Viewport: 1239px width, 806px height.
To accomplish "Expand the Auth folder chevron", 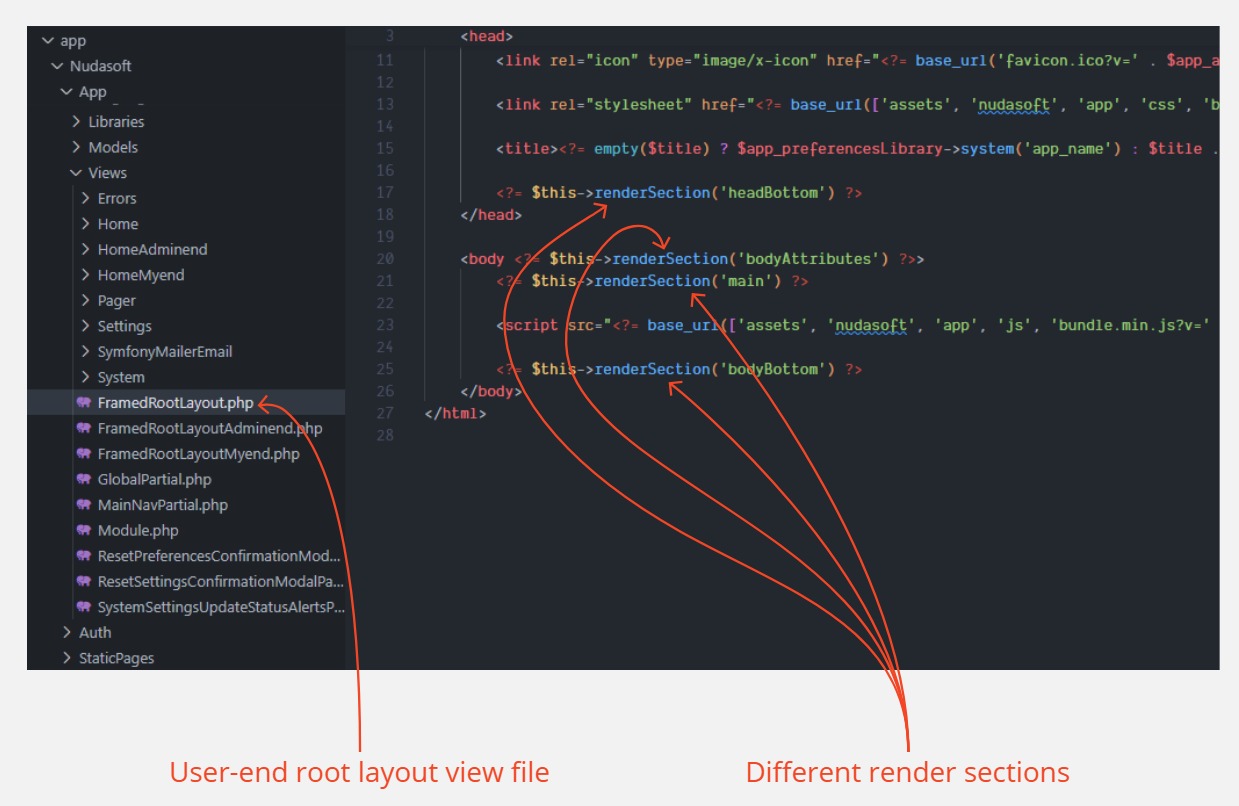I will [x=66, y=632].
